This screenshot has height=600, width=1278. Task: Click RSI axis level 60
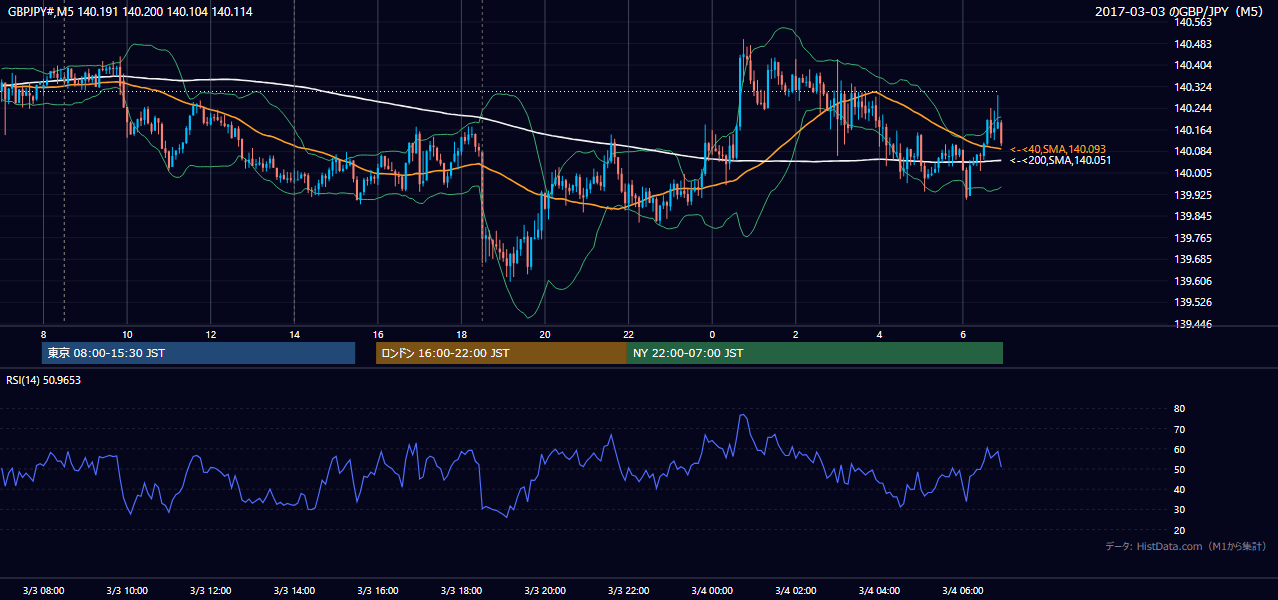point(1180,449)
